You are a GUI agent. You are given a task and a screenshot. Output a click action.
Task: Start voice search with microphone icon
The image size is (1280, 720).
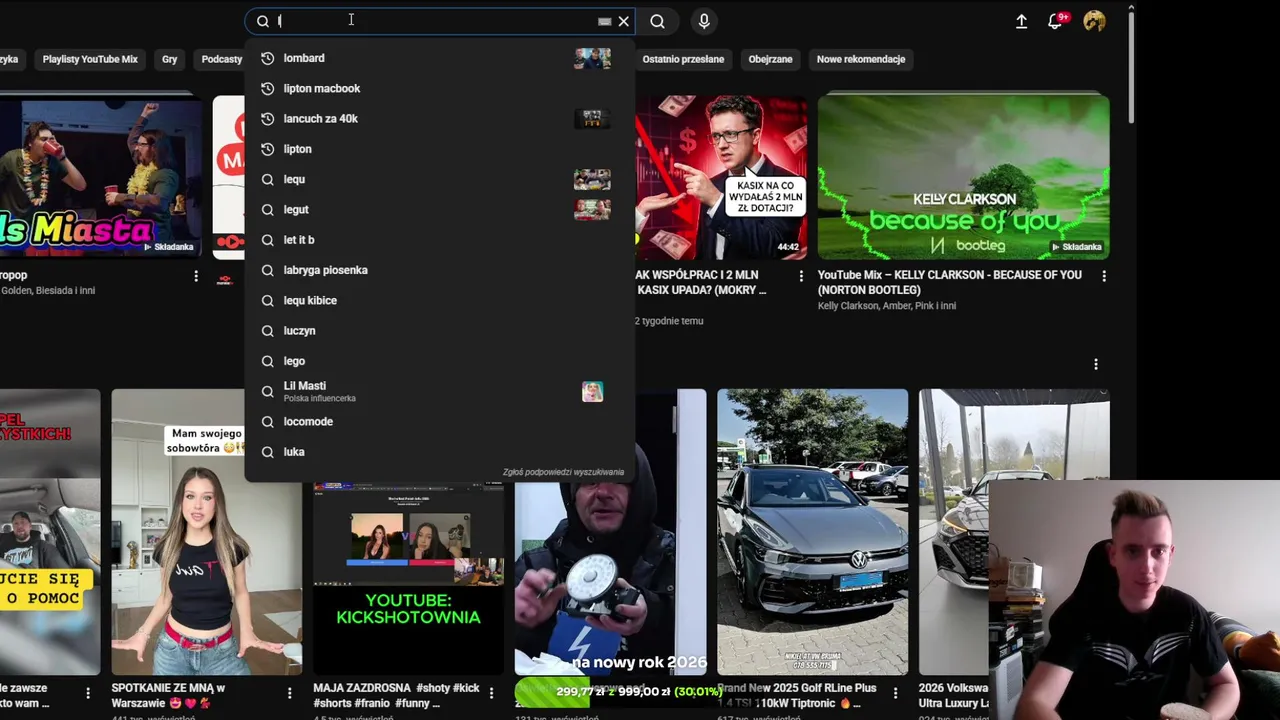point(704,21)
